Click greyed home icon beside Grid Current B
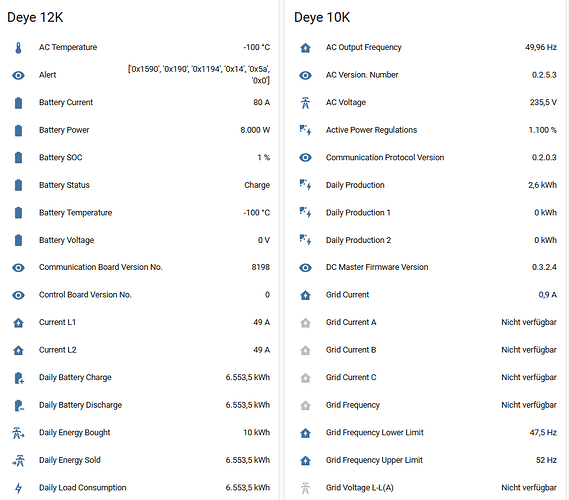Screen dimensions: 569x500 pos(306,350)
